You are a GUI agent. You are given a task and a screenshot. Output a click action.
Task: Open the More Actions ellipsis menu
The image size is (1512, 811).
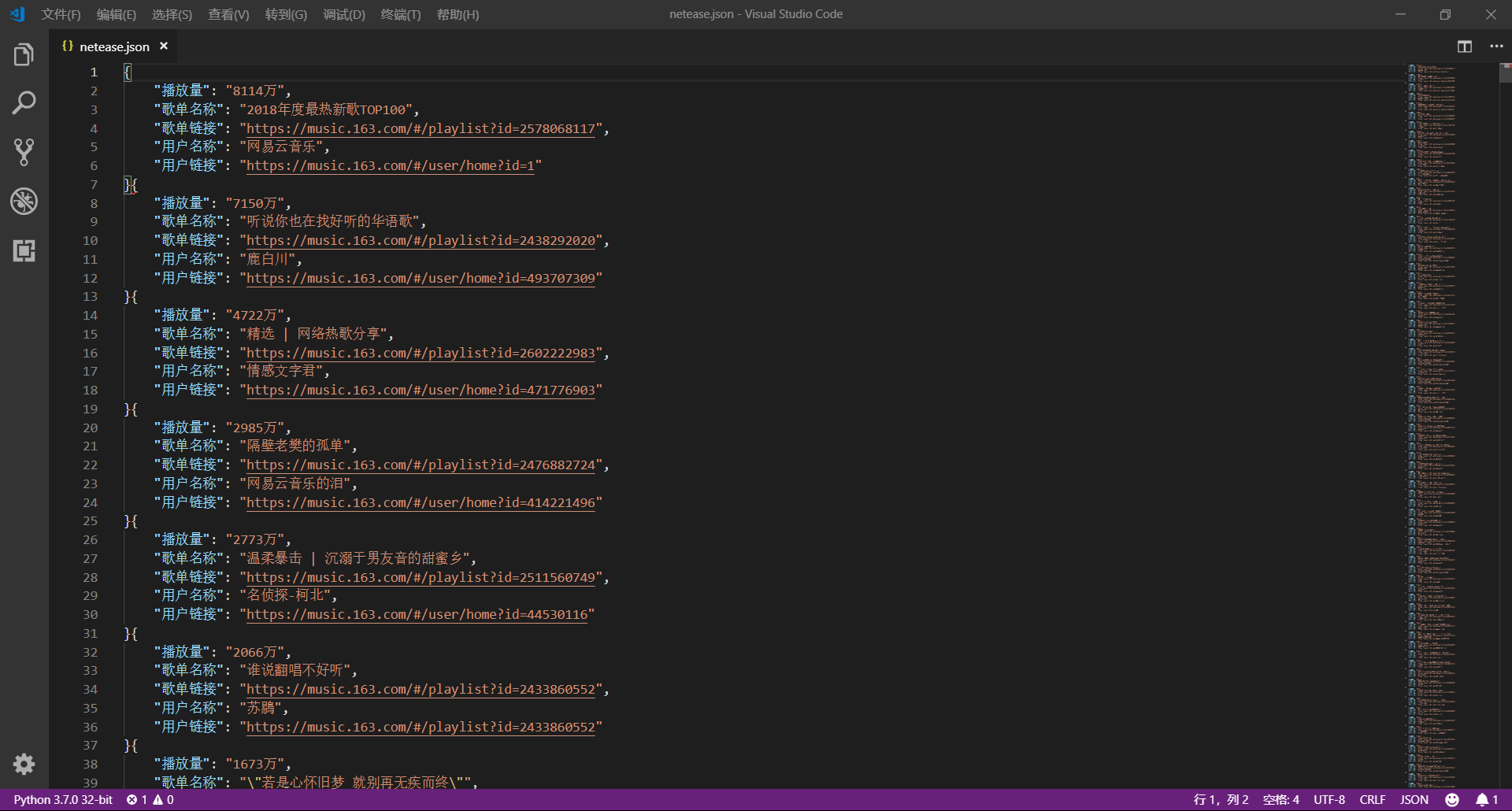click(1496, 46)
